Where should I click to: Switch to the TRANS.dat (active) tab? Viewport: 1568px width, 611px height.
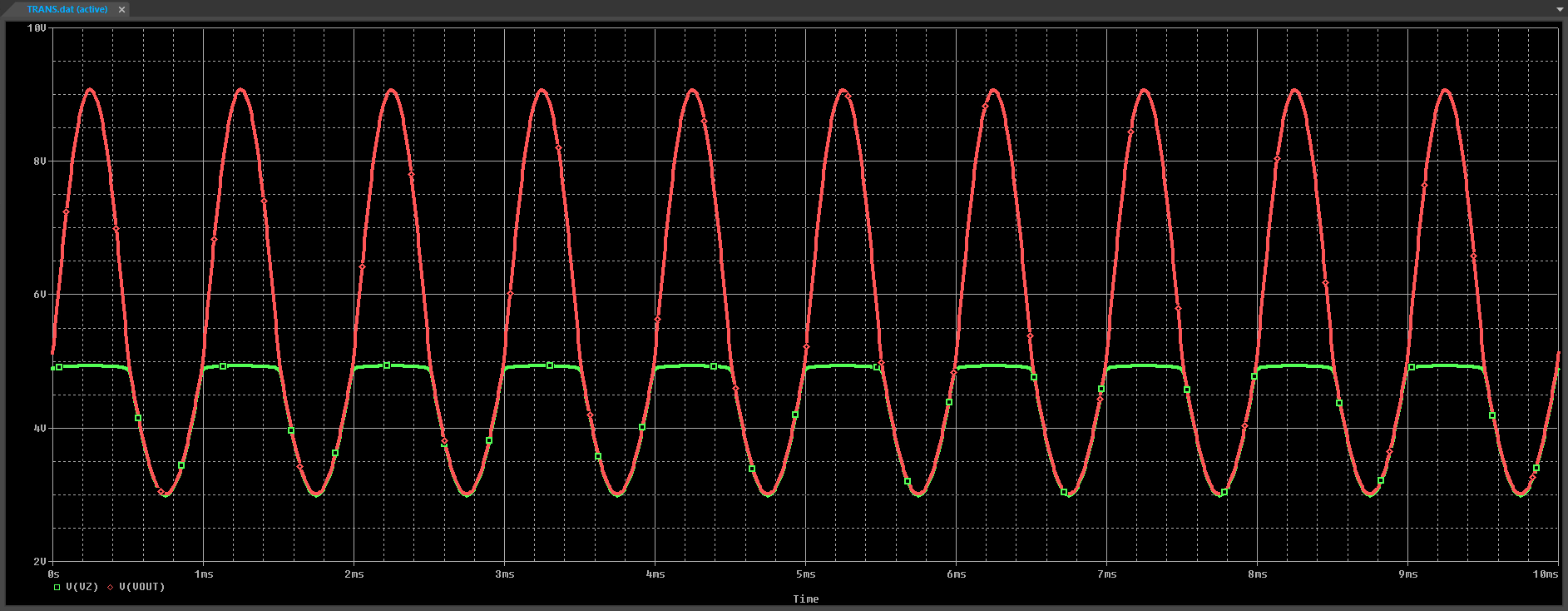(x=67, y=9)
